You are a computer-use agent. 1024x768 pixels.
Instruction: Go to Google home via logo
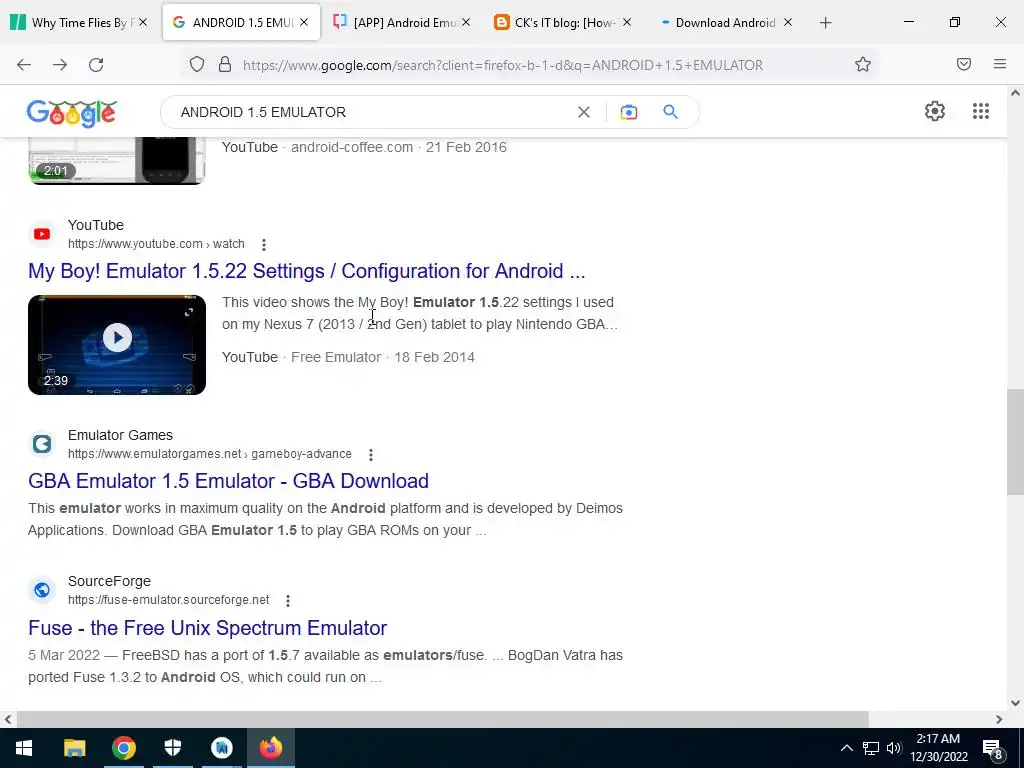pyautogui.click(x=72, y=113)
